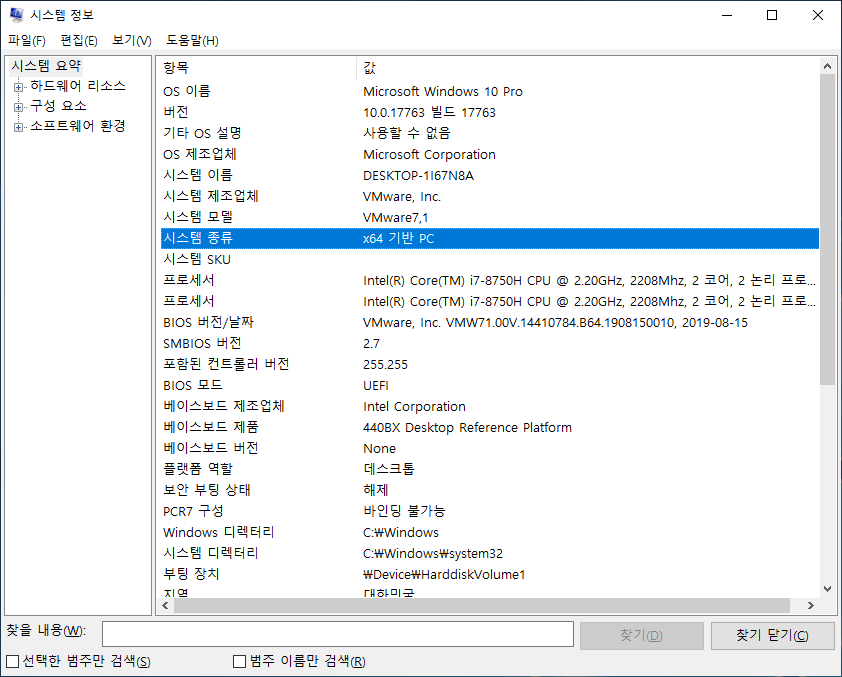
Task: Click the 찾기(D) button
Action: click(x=642, y=636)
